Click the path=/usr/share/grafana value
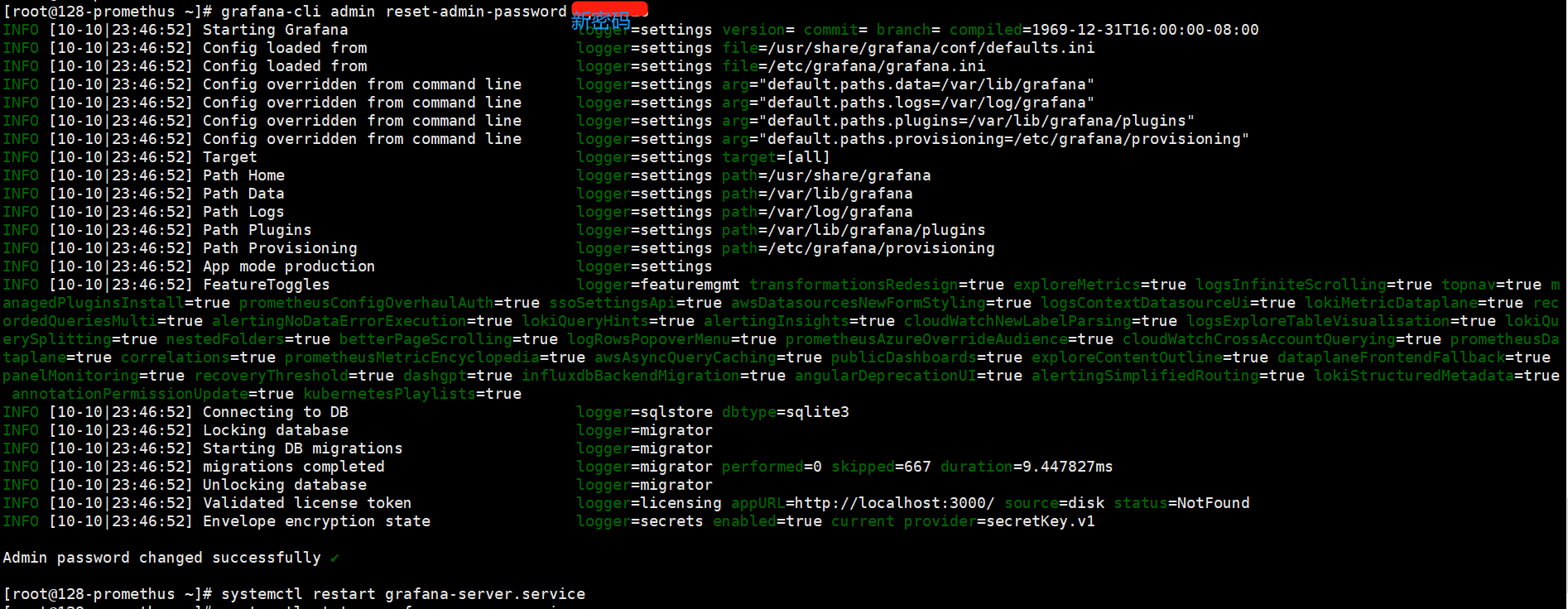Viewport: 1568px width, 609px height. click(x=826, y=175)
